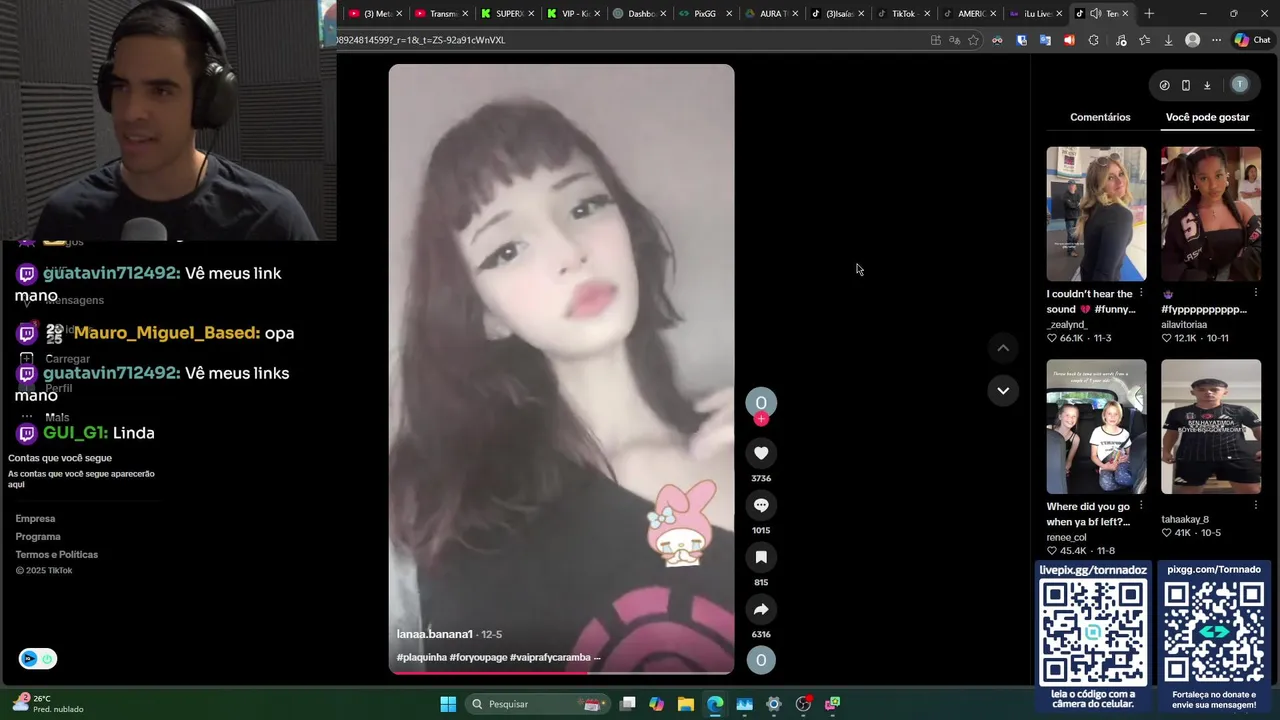The width and height of the screenshot is (1280, 720).
Task: Open the mobile app phone icon
Action: (x=1185, y=85)
